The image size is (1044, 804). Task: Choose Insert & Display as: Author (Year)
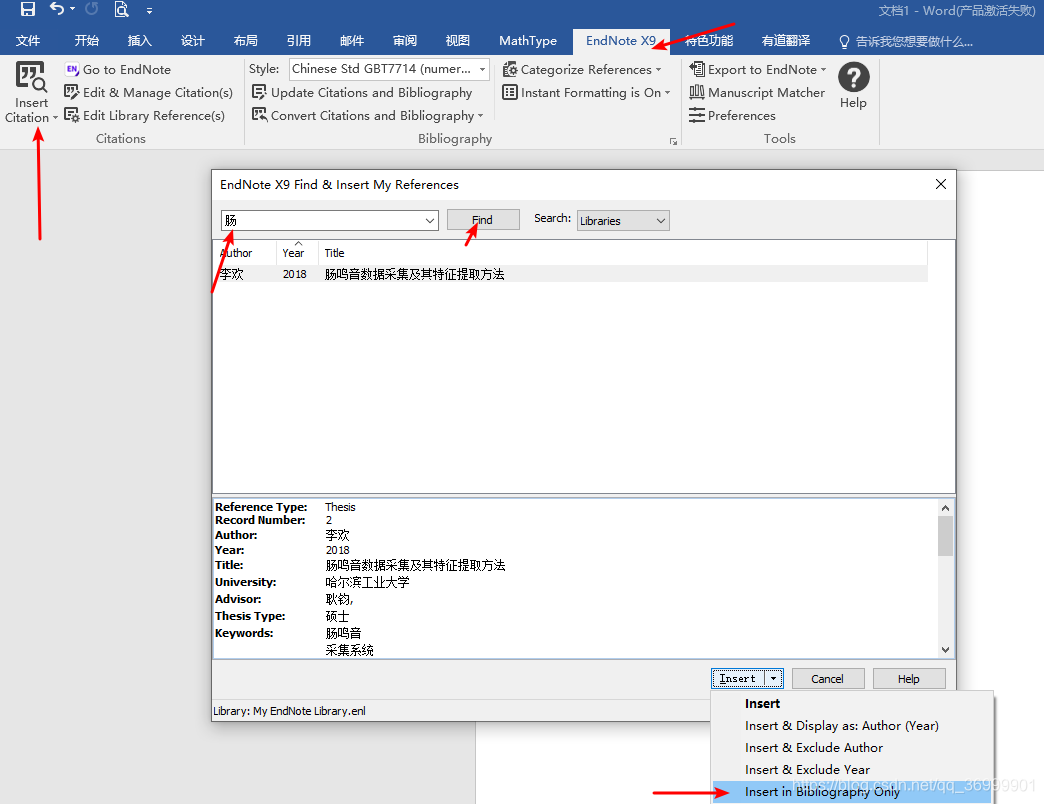pos(852,725)
